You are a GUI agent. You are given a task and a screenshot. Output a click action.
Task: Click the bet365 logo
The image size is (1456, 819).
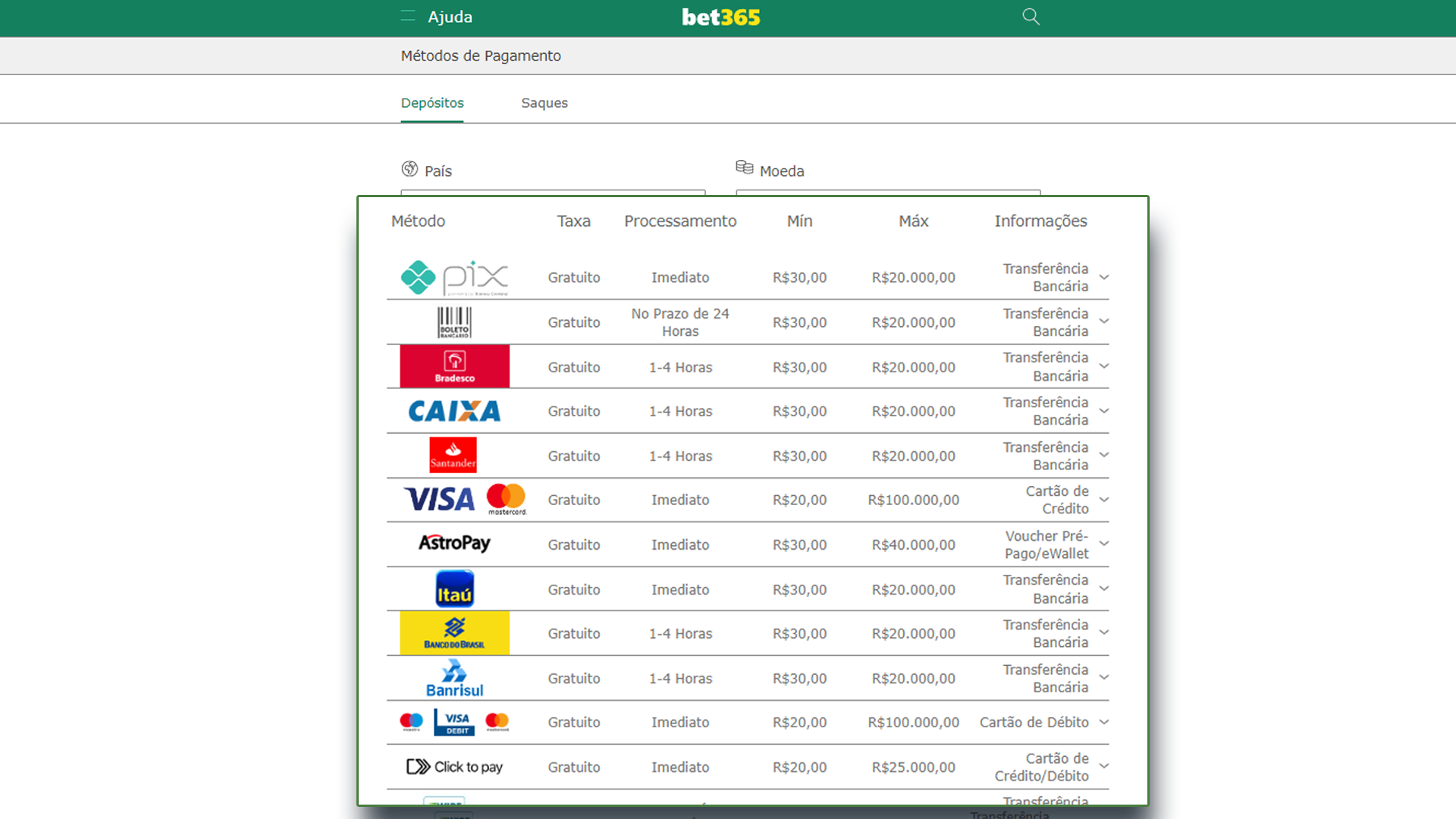[x=720, y=17]
